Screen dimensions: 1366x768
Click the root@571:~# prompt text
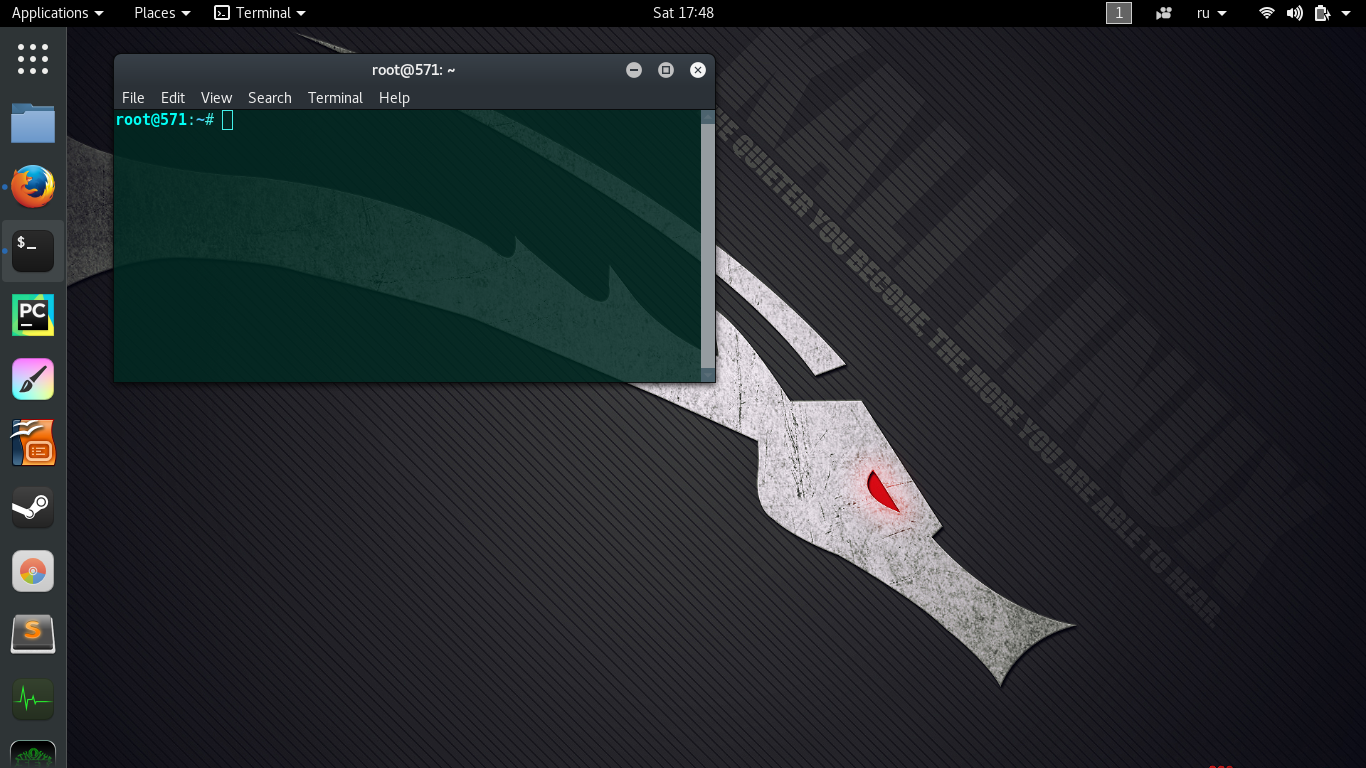coord(165,120)
